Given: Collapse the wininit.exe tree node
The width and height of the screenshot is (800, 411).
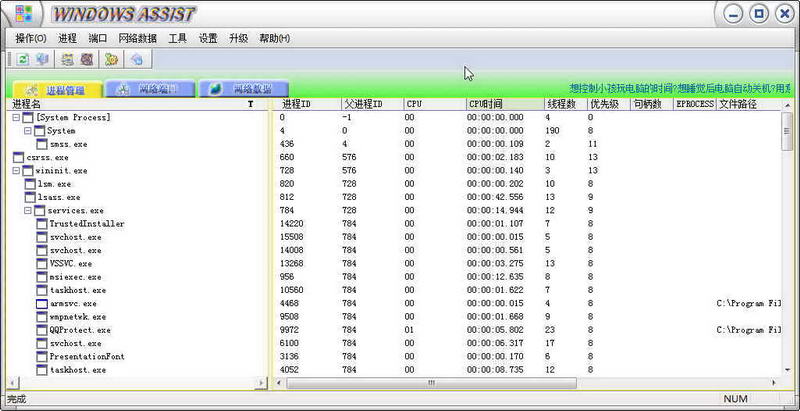Looking at the screenshot, I should click(x=16, y=171).
